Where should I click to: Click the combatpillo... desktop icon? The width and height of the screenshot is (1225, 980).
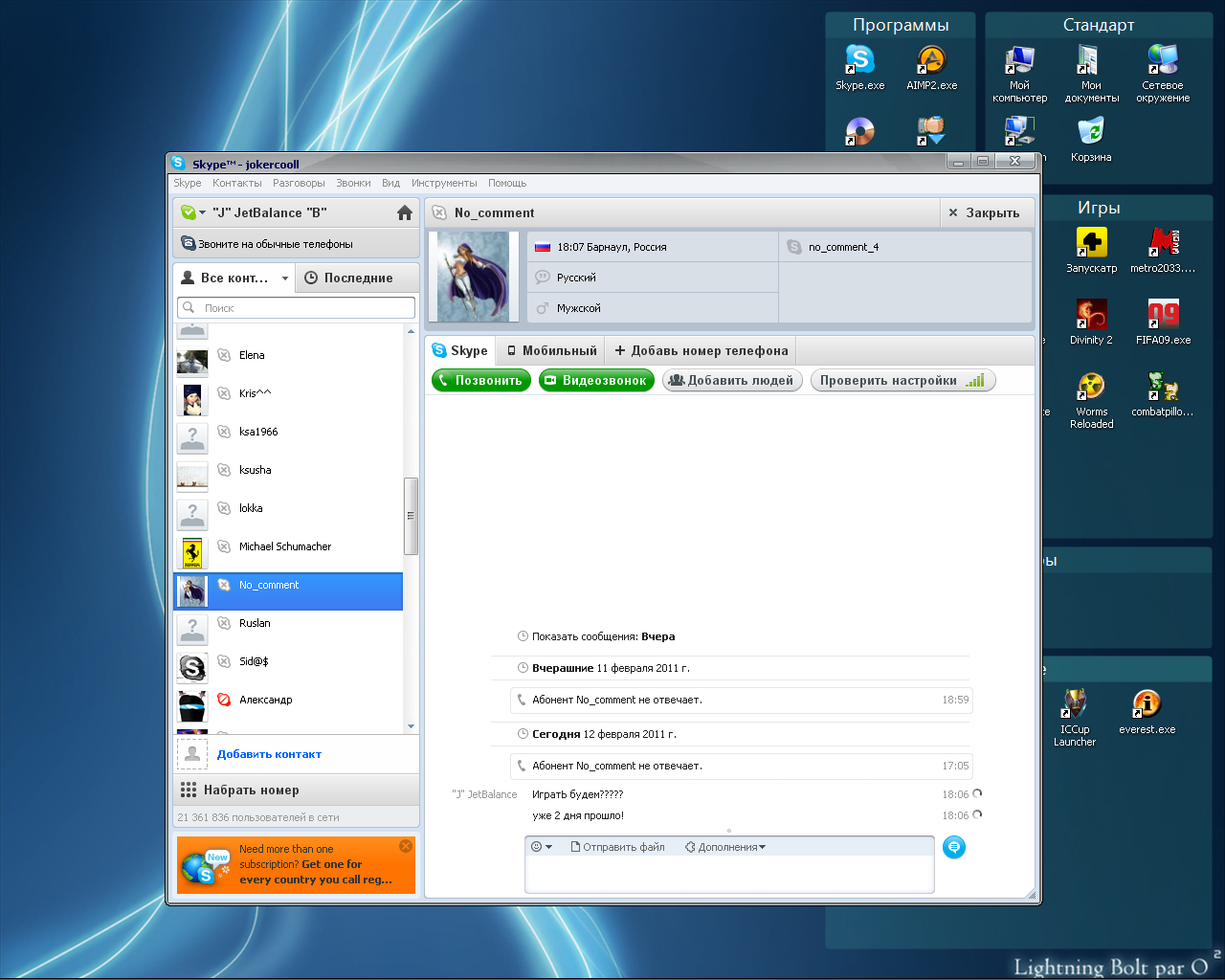click(1163, 394)
